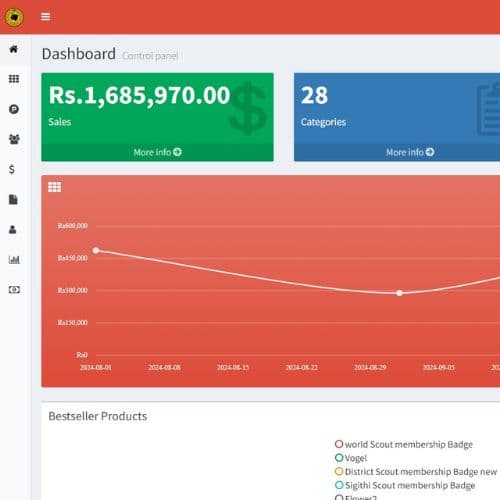Open the document file icon in sidebar
Viewport: 500px width, 500px height.
(13, 199)
